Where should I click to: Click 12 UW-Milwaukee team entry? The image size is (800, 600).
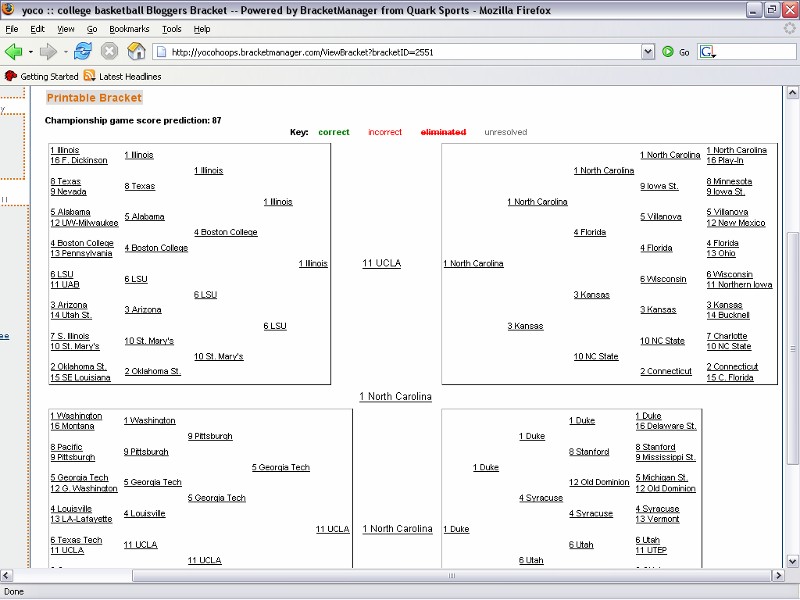(x=84, y=223)
